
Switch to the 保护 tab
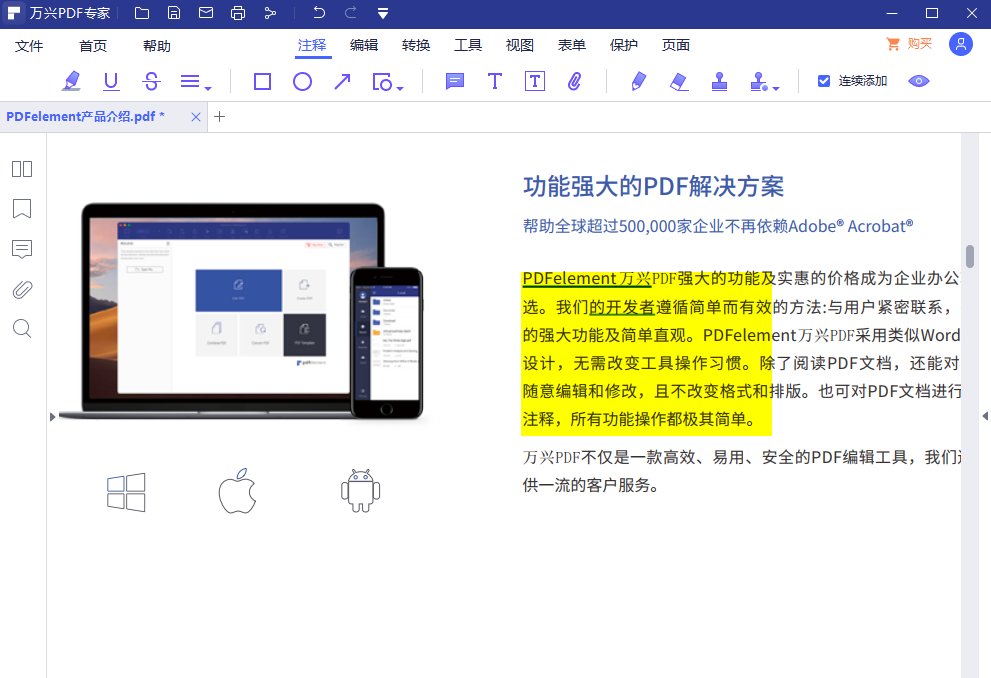(x=624, y=45)
